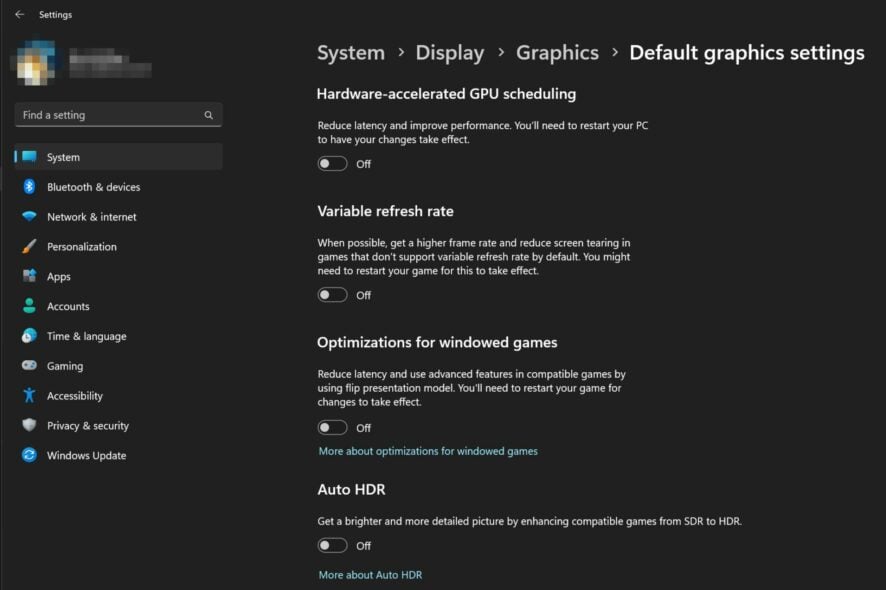This screenshot has width=886, height=590.
Task: Click the Privacy & security shield icon
Action: pyautogui.click(x=29, y=425)
